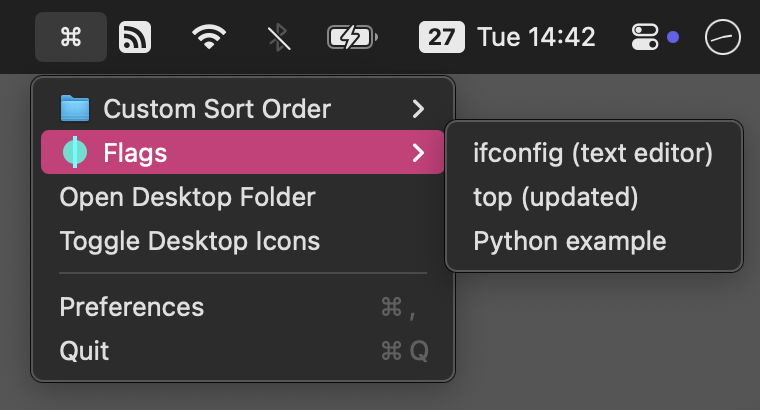Choose ifconfig (text editor) from submenu

point(592,153)
